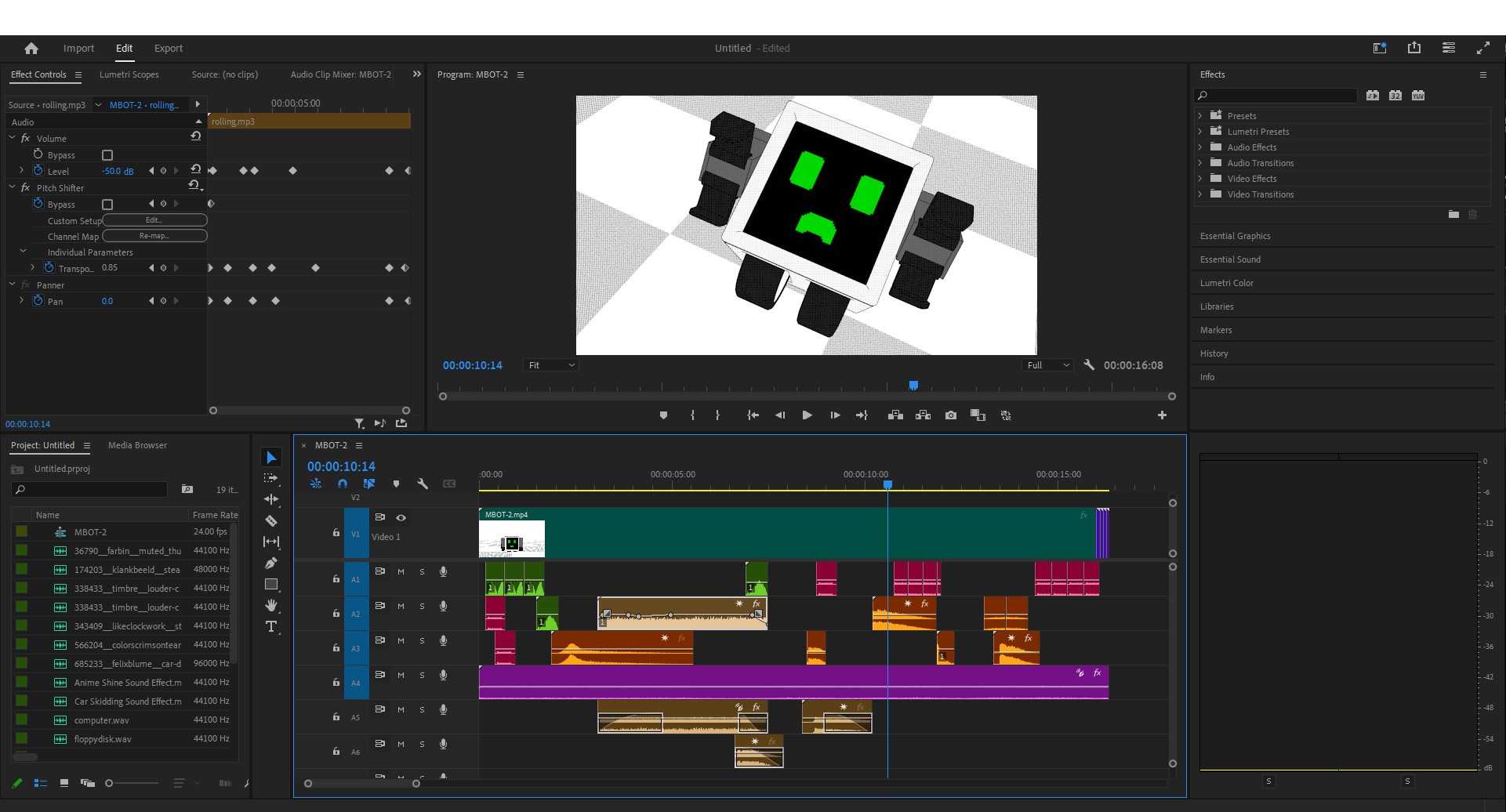The image size is (1506, 812).
Task: Click Mark In bracket icon
Action: pyautogui.click(x=692, y=415)
